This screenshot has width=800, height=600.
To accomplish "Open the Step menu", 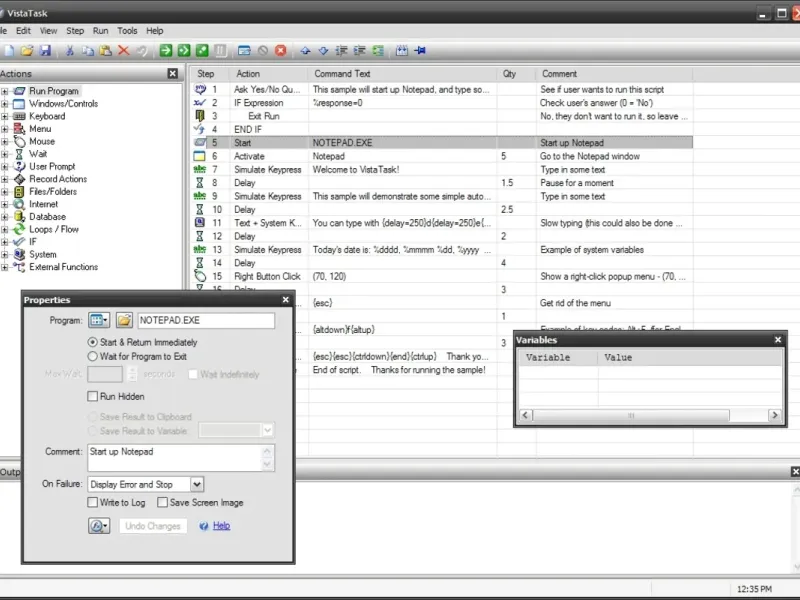I will [x=75, y=31].
